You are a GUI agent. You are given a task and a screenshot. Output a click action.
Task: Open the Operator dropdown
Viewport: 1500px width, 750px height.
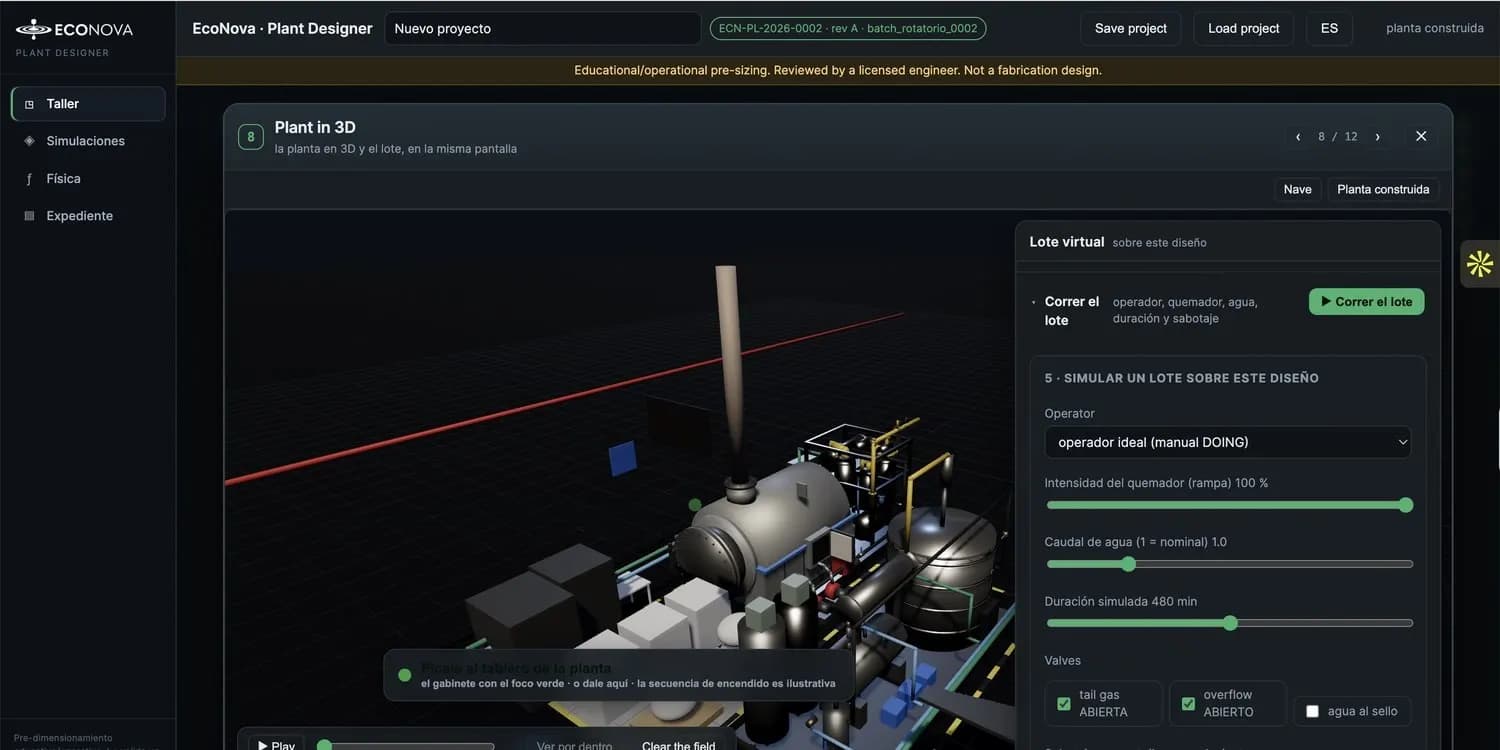coord(1228,442)
